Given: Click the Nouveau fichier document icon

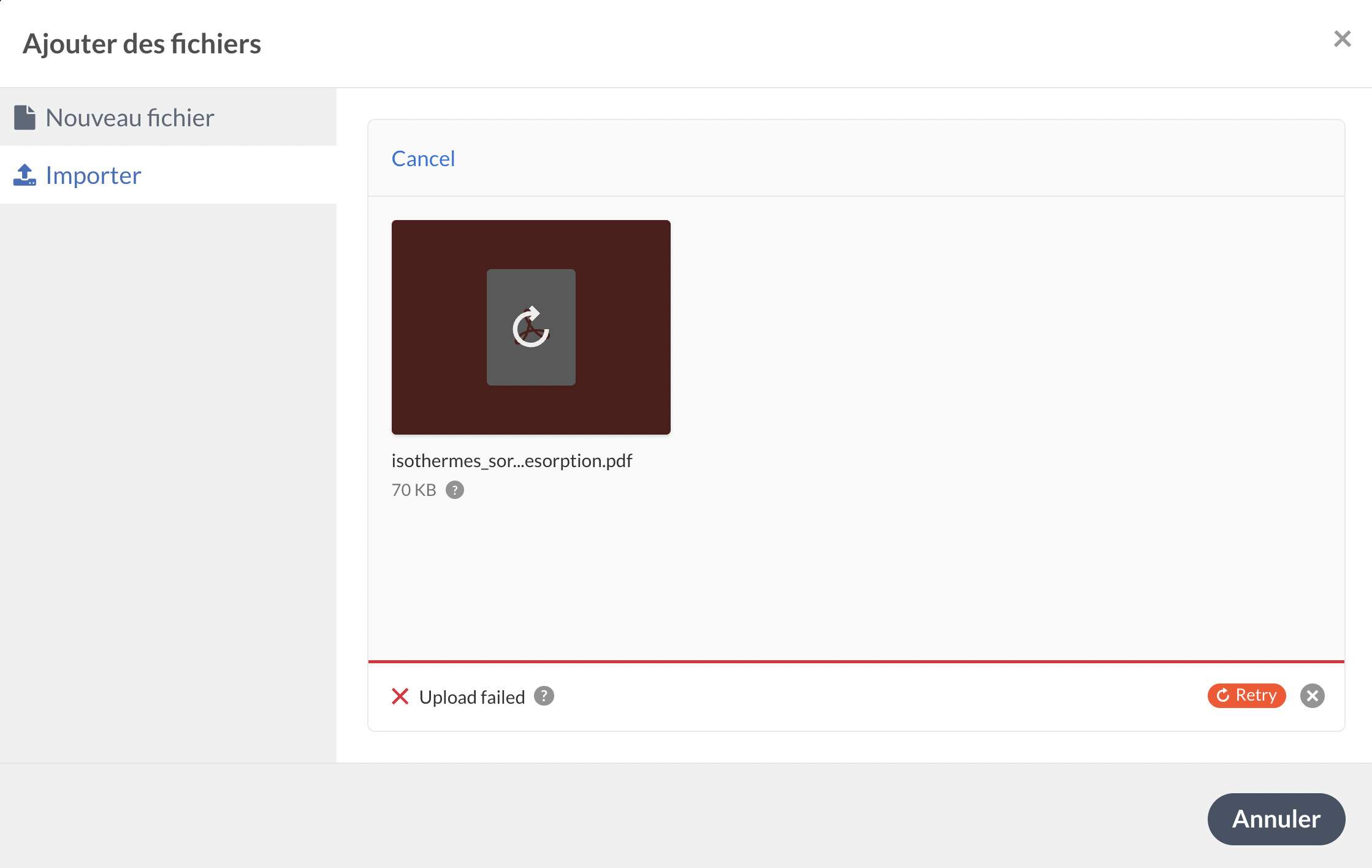Looking at the screenshot, I should click(25, 118).
